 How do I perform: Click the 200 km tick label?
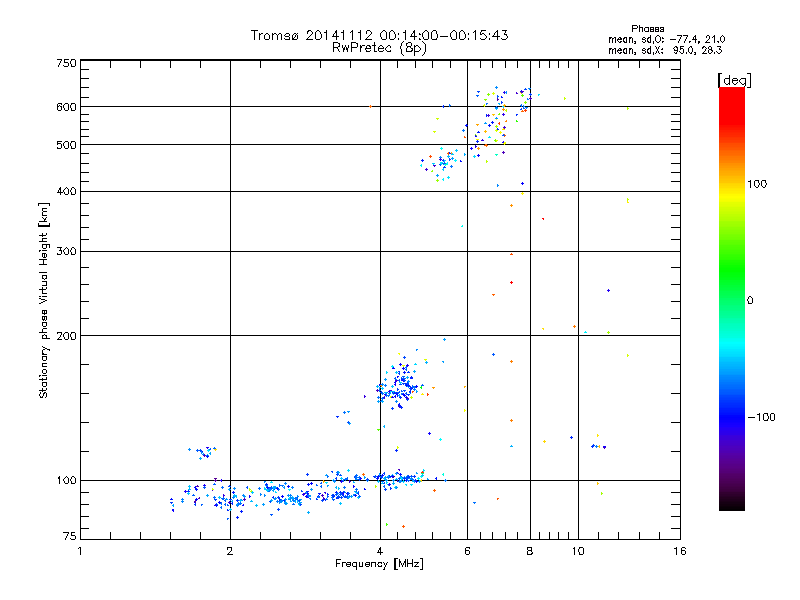pos(66,336)
